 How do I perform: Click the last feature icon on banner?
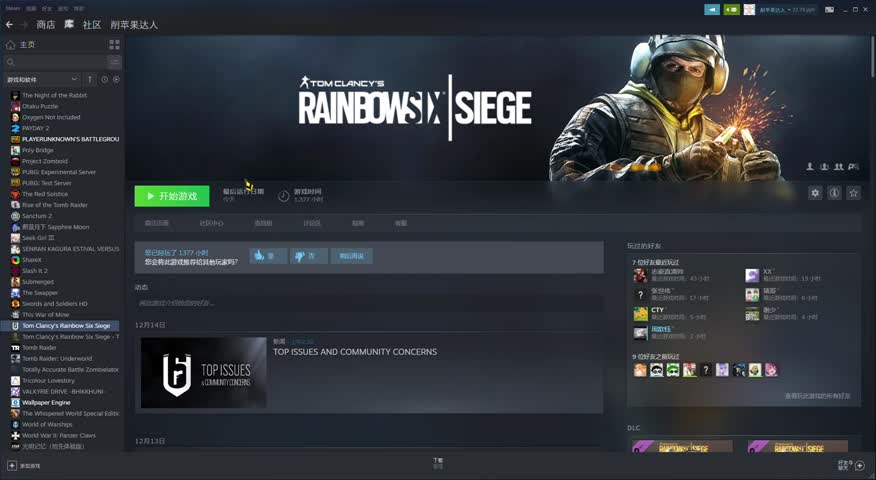[x=853, y=167]
